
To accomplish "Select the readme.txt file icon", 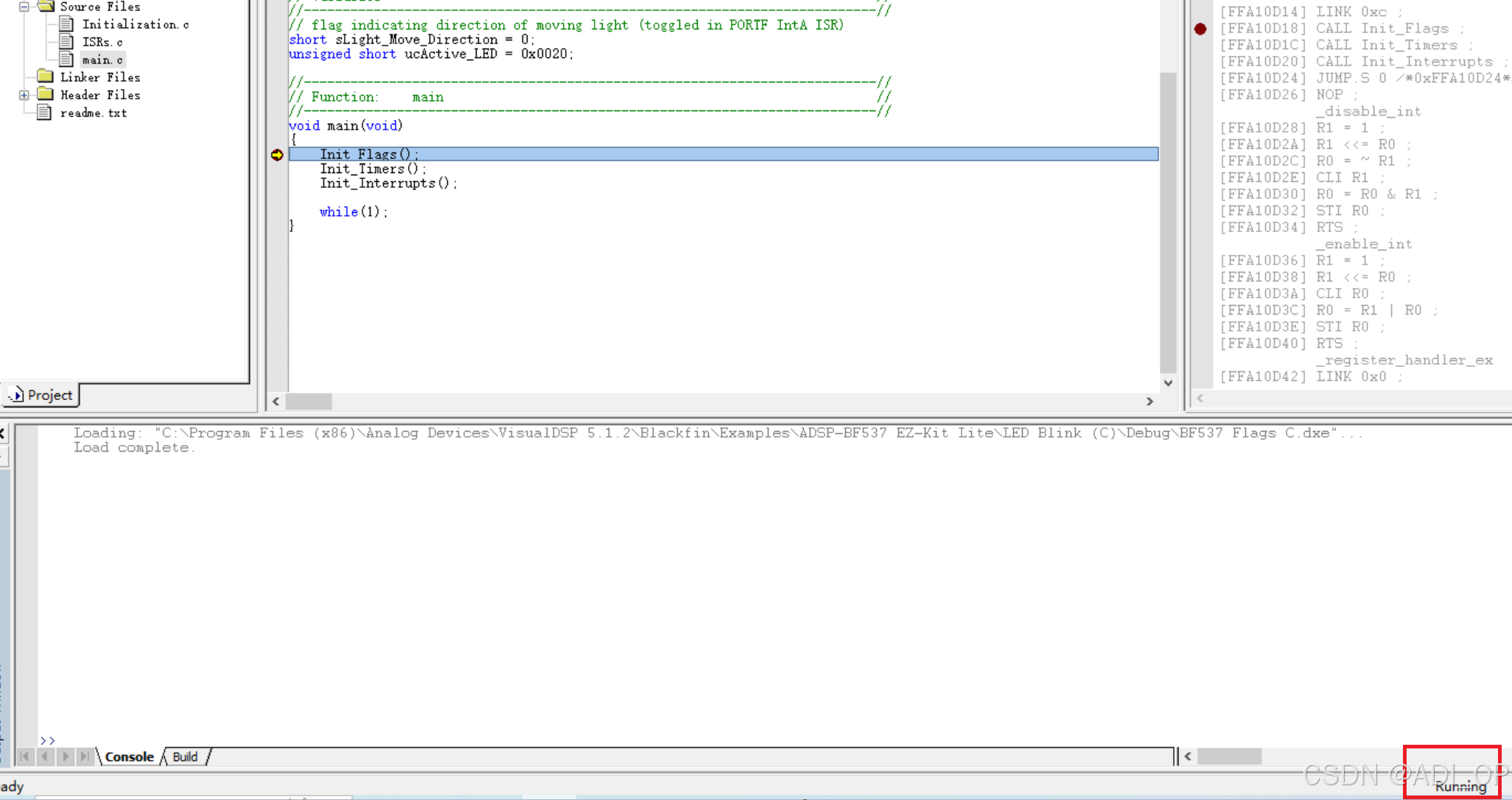I will click(x=44, y=113).
